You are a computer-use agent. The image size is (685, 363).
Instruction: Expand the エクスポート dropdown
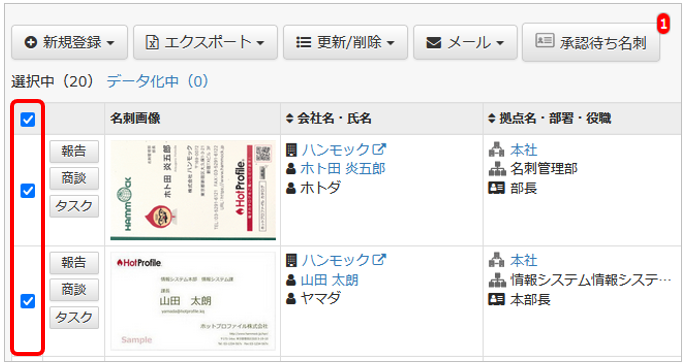pyautogui.click(x=205, y=42)
